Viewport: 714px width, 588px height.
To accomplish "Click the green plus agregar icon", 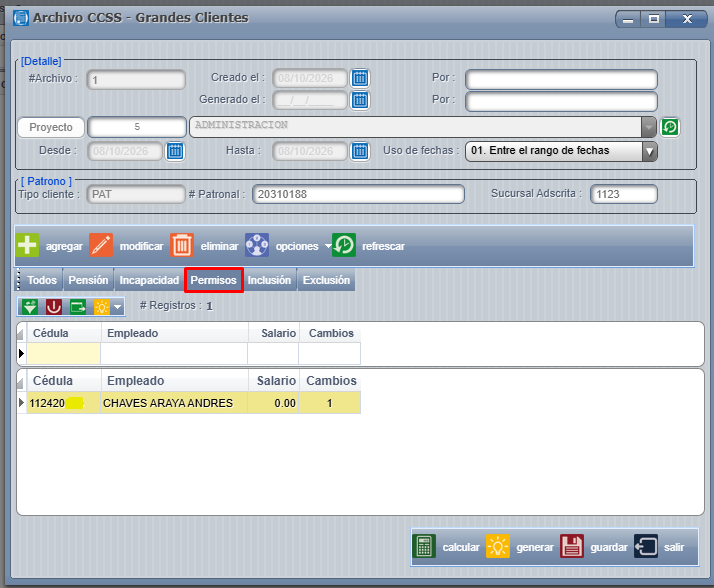I will click(27, 245).
